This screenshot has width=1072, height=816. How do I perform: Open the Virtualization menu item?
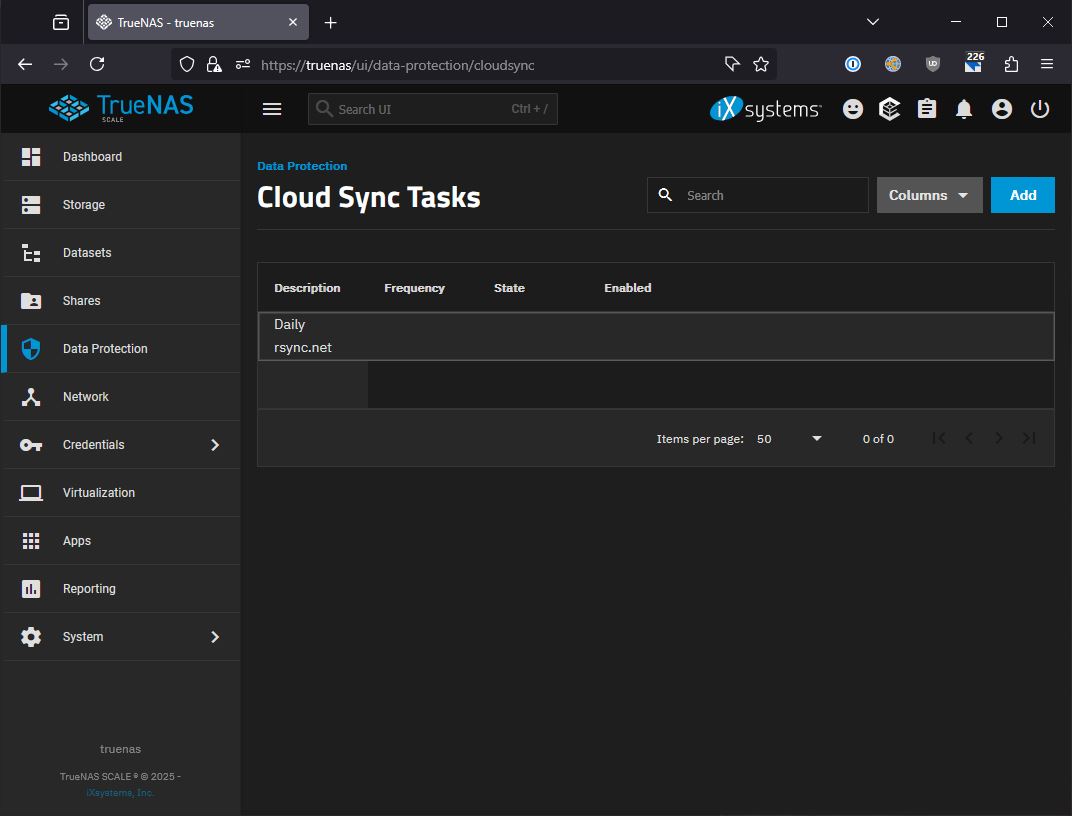[121, 493]
